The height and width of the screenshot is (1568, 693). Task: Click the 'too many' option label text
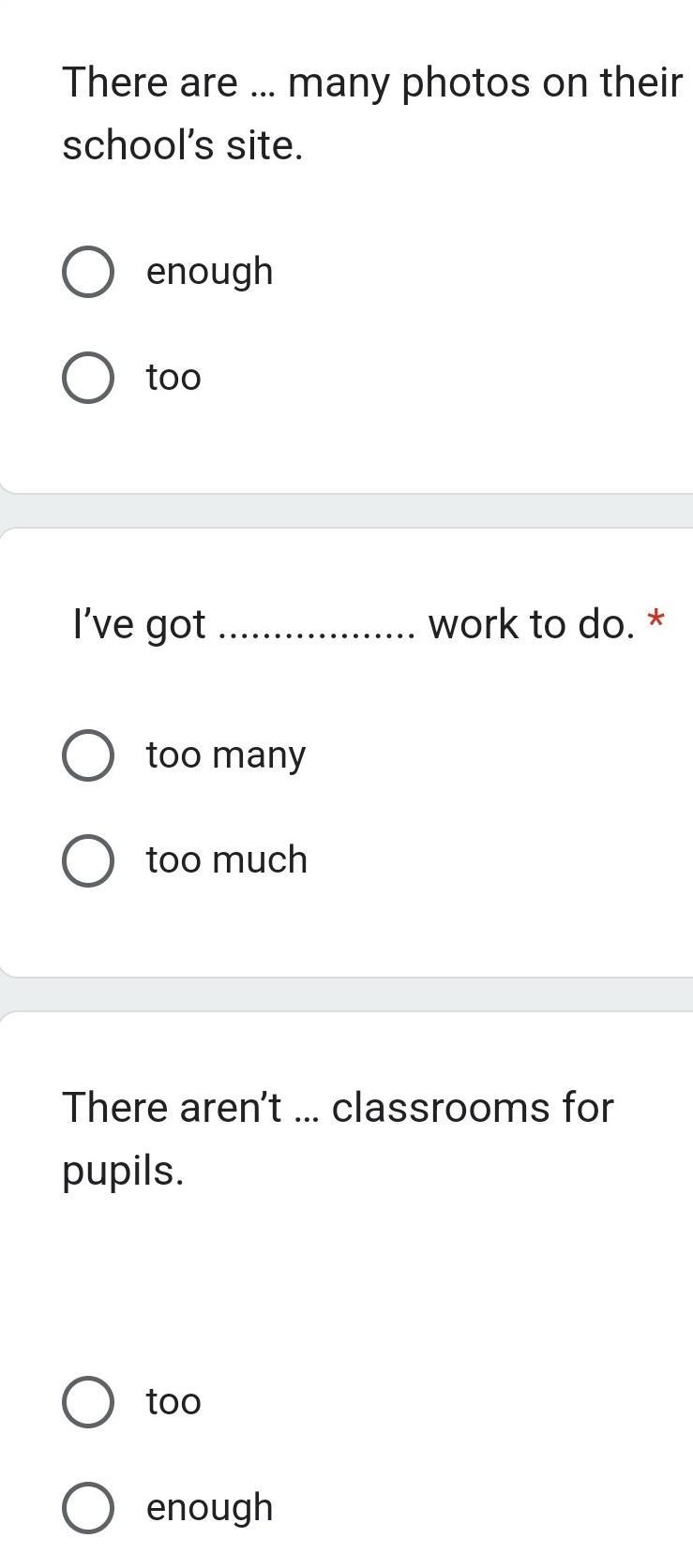[225, 754]
